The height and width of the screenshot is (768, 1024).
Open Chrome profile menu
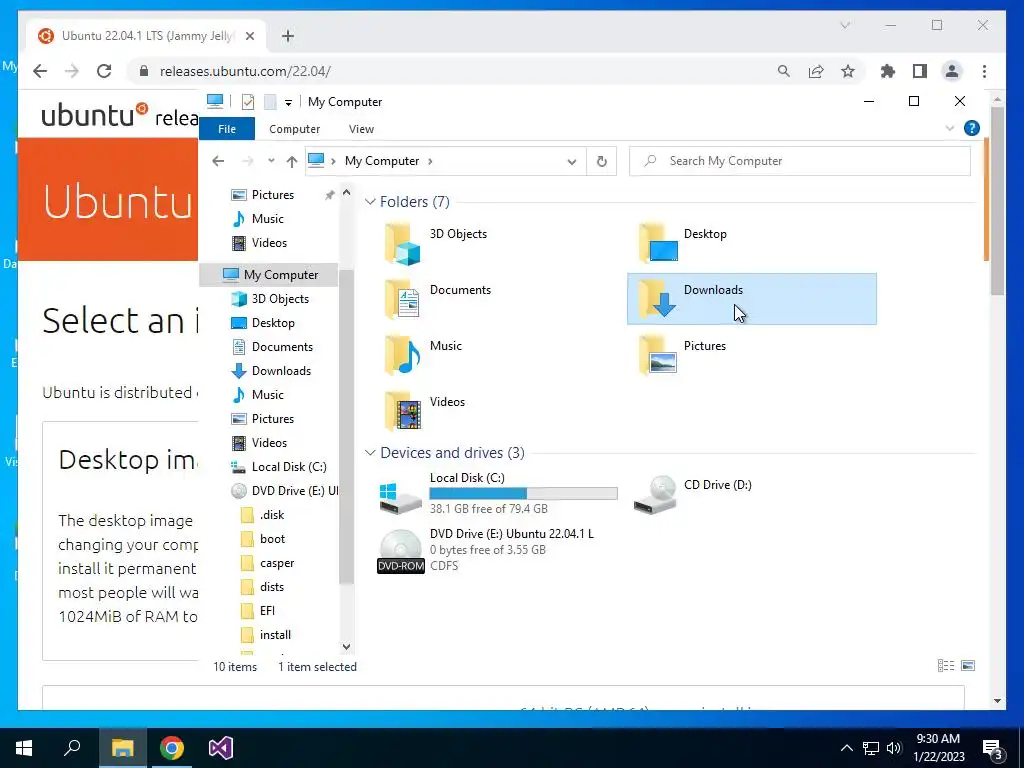click(x=952, y=71)
